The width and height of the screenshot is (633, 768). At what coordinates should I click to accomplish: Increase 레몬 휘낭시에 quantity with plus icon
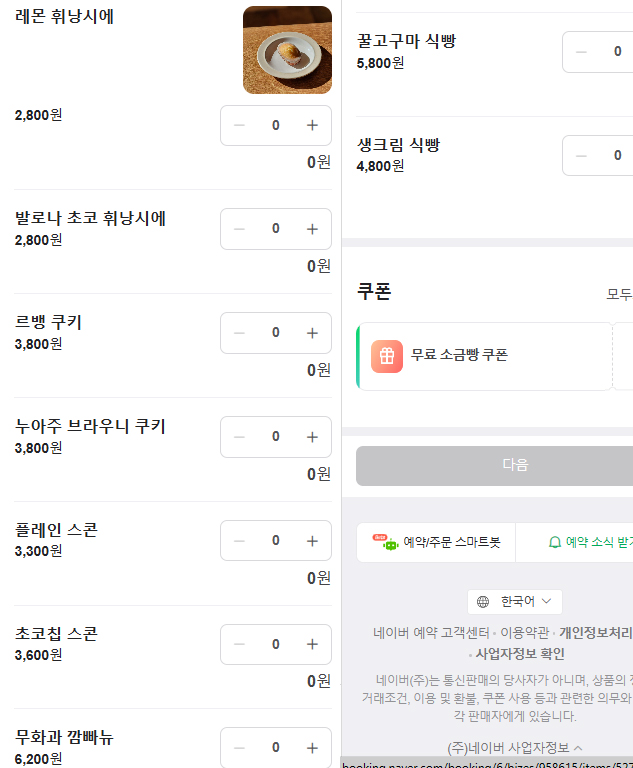pos(312,125)
